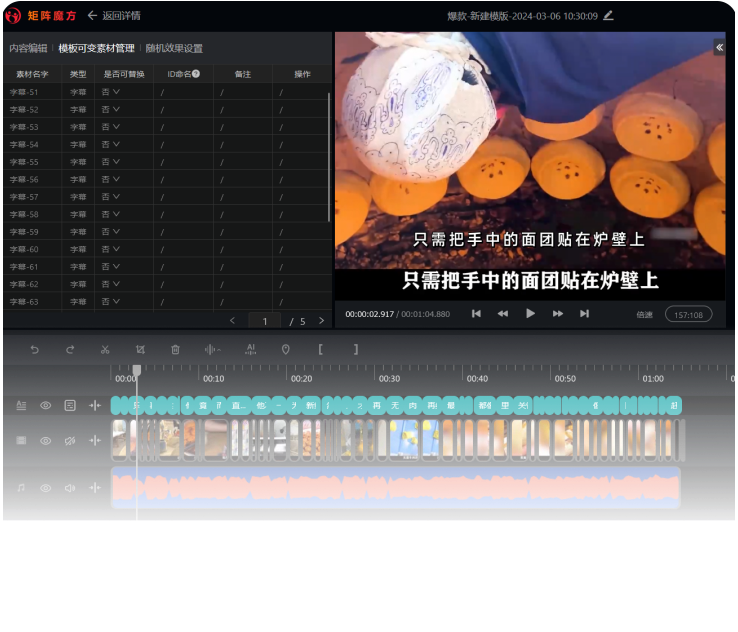The height and width of the screenshot is (632, 738).
Task: Select the 字幕-57 row name
Action: (24, 197)
